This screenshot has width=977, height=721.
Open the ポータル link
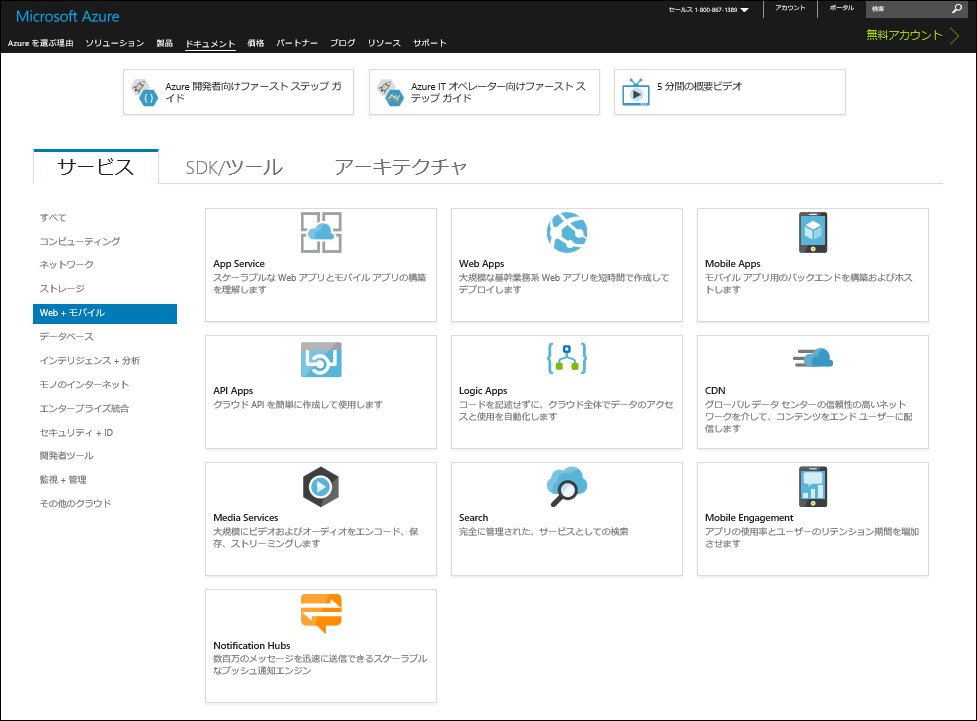pos(841,8)
